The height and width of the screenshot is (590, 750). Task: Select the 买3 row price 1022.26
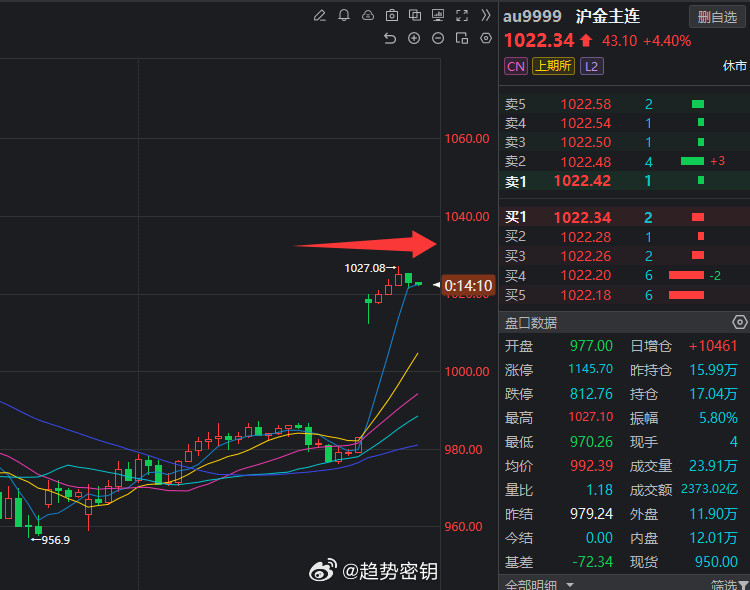(x=585, y=256)
